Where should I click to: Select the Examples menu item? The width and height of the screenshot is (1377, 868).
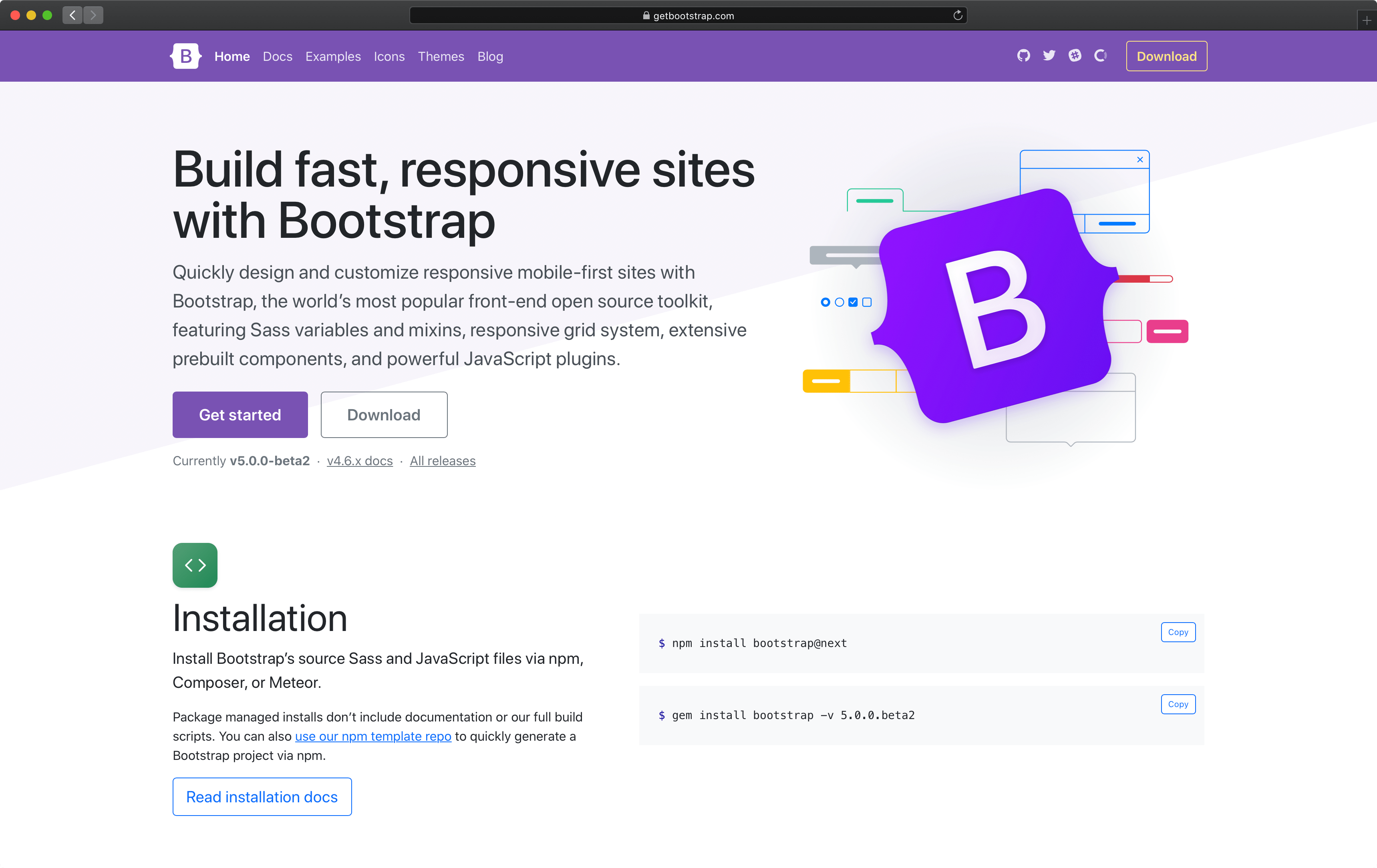333,56
